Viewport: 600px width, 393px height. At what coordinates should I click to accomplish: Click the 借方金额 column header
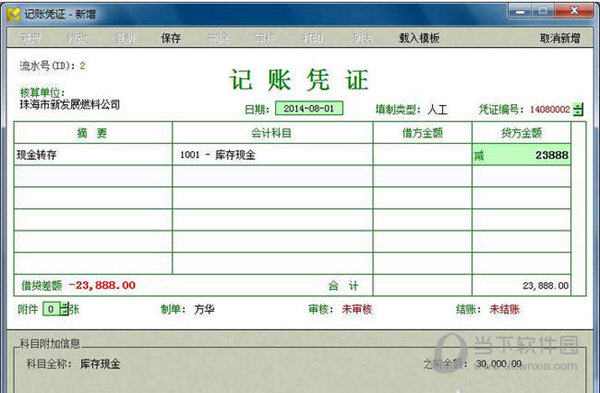click(422, 133)
